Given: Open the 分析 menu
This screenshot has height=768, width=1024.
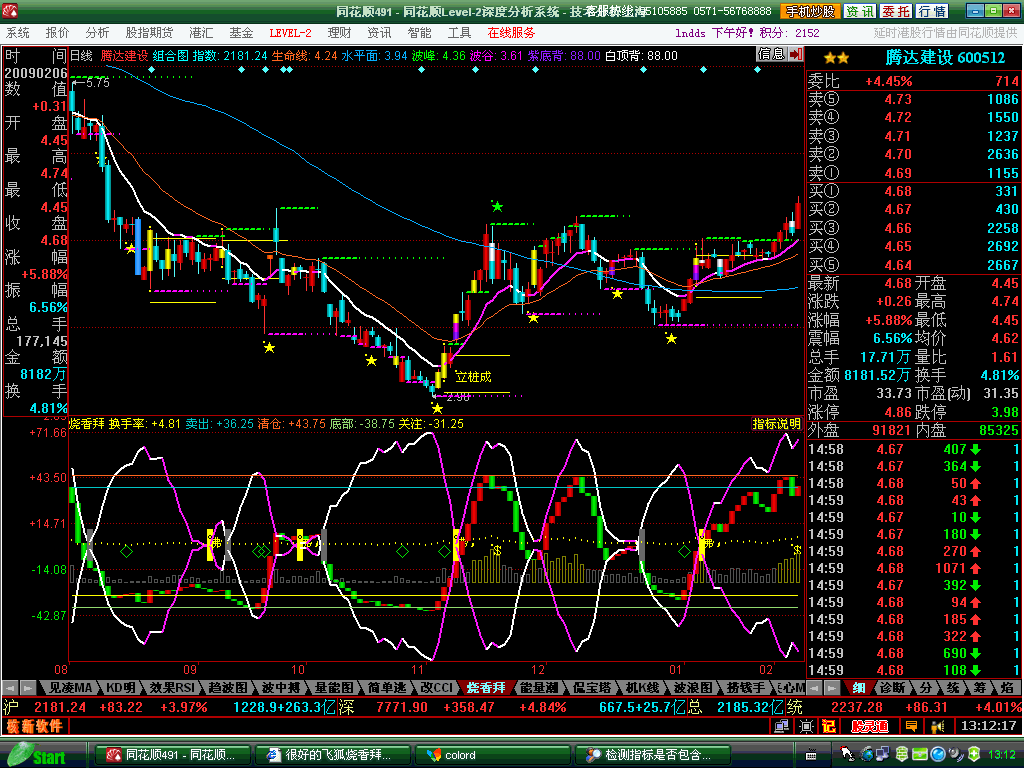Looking at the screenshot, I should point(97,33).
